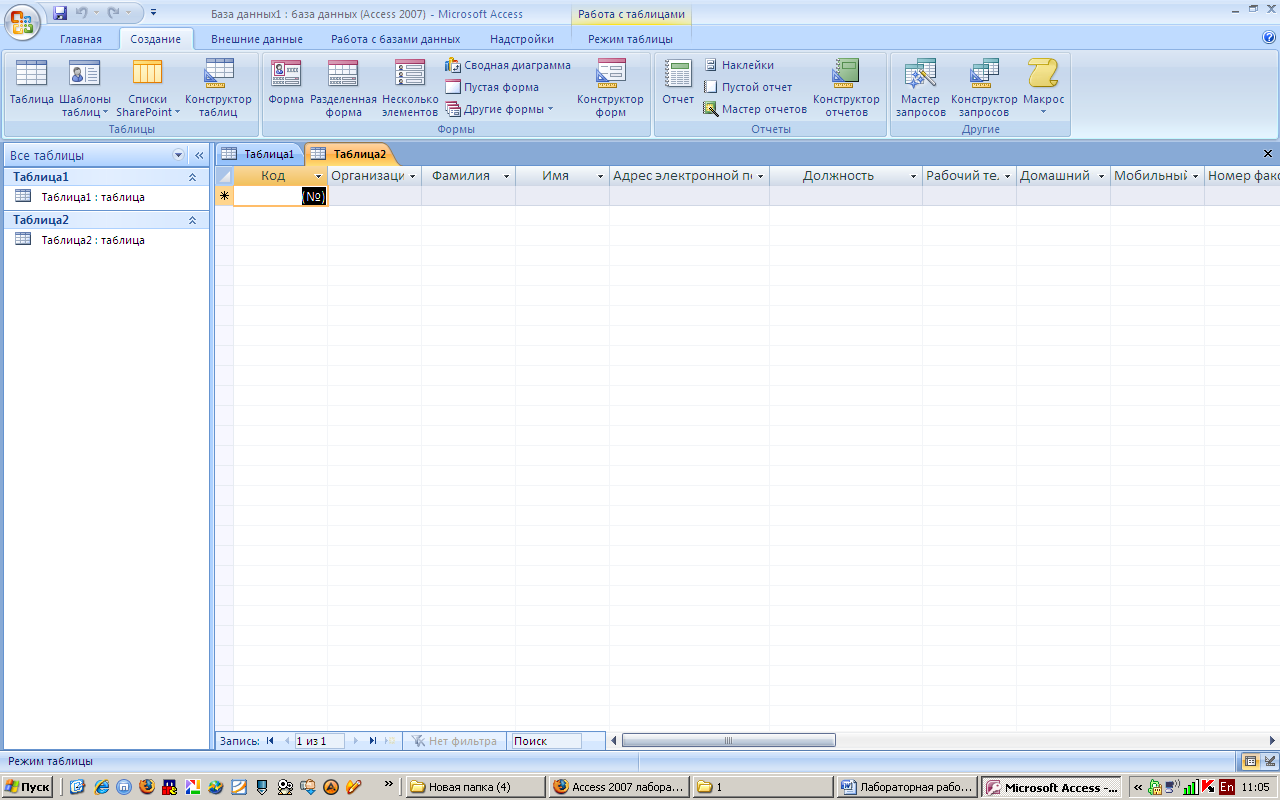Screen dimensions: 1280x800
Task: Go to first record navigation button
Action: pos(270,741)
